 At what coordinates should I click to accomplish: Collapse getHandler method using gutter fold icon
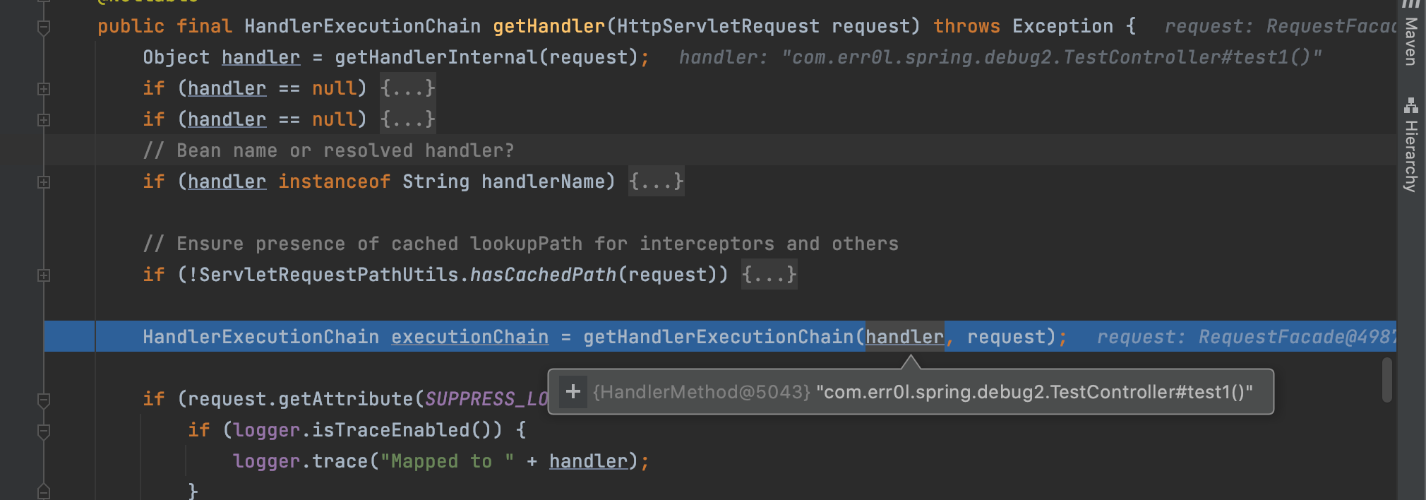point(43,27)
